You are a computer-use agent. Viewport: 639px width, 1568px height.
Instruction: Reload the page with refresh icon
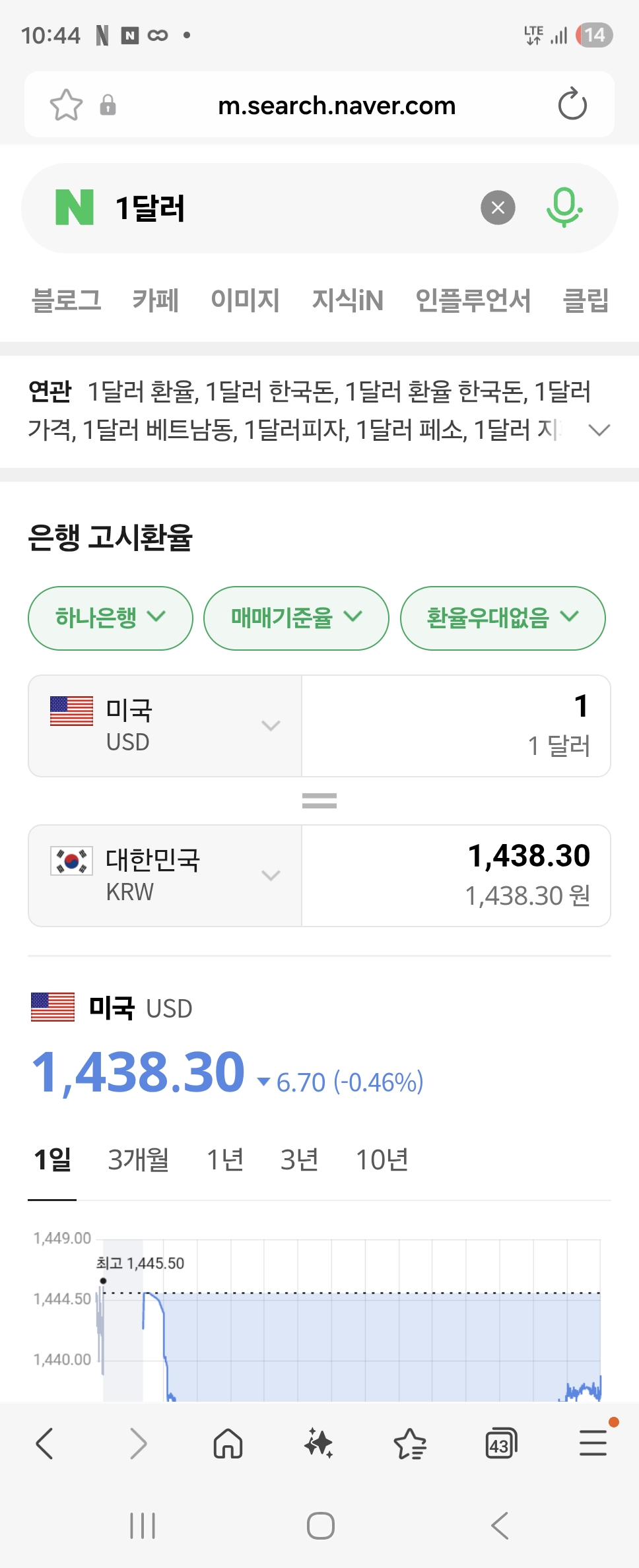point(572,105)
